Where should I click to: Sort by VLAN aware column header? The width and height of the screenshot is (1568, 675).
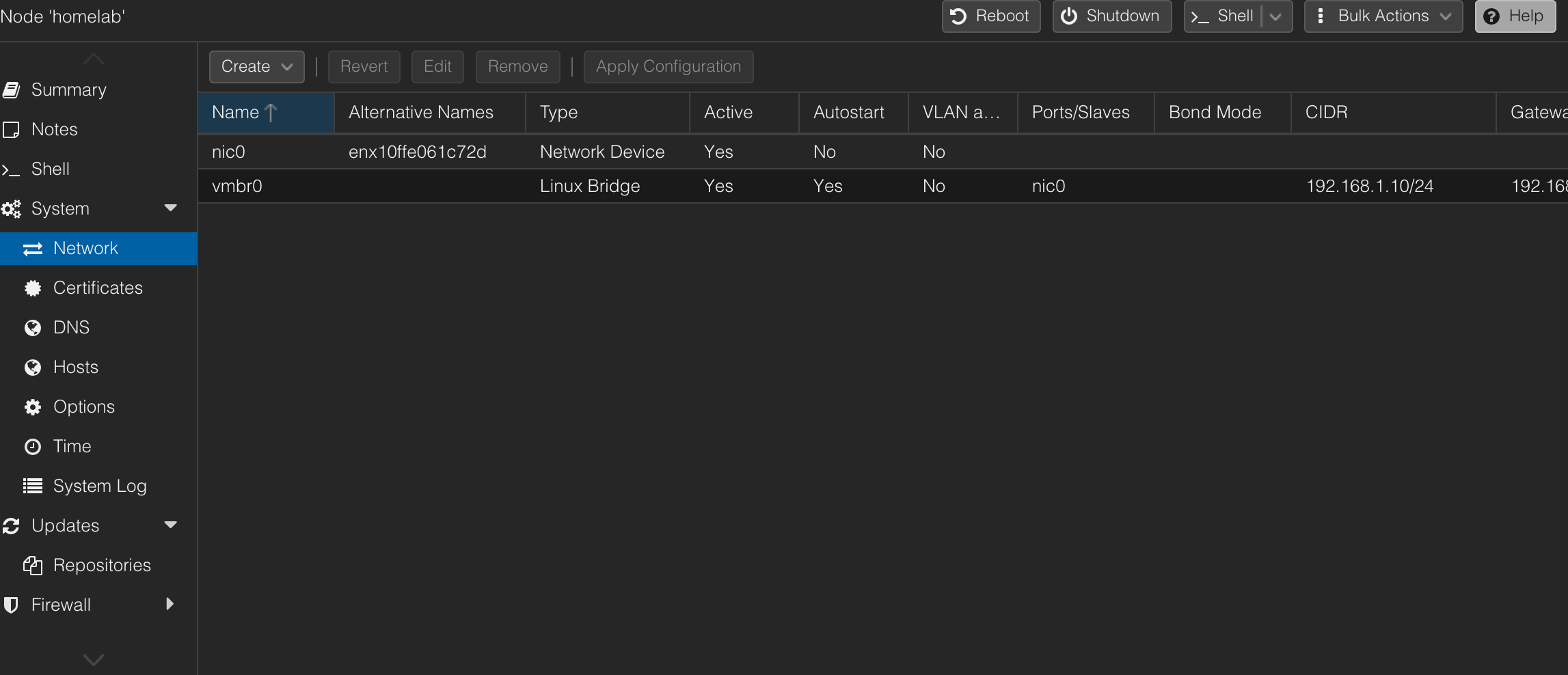[963, 113]
